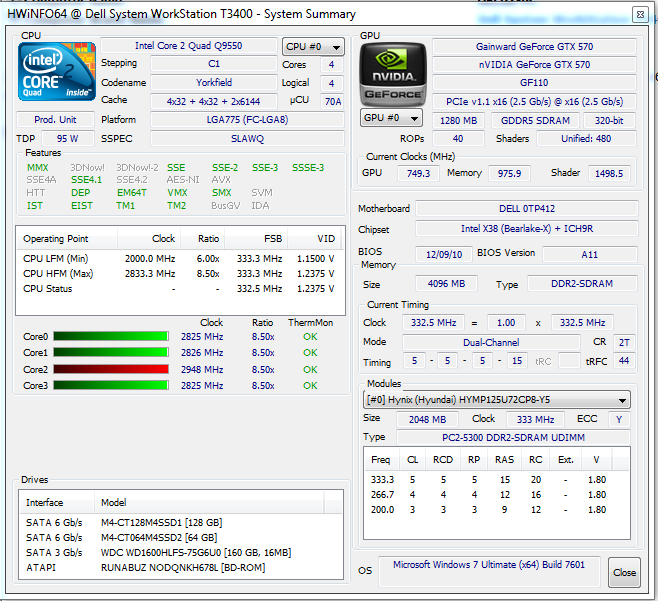Click the Dual-Channel mode field
The width and height of the screenshot is (658, 601).
pyautogui.click(x=491, y=342)
